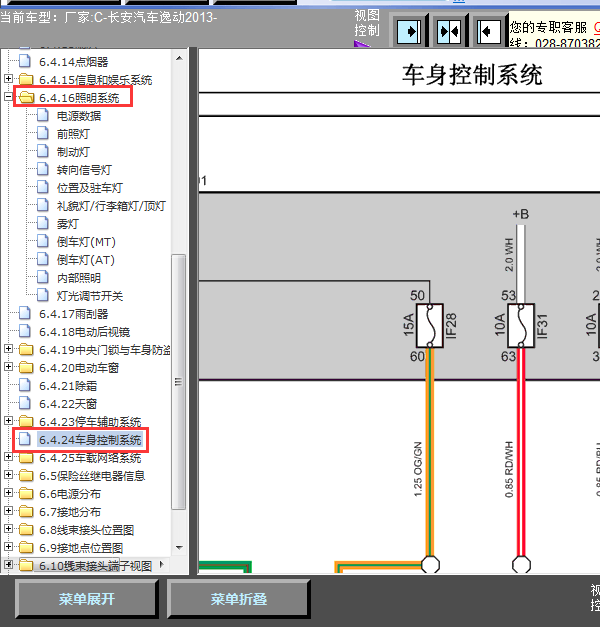Expand the 6.4.23停车辅助系统 folder
Viewport: 600px width, 629px height.
[x=8, y=421]
